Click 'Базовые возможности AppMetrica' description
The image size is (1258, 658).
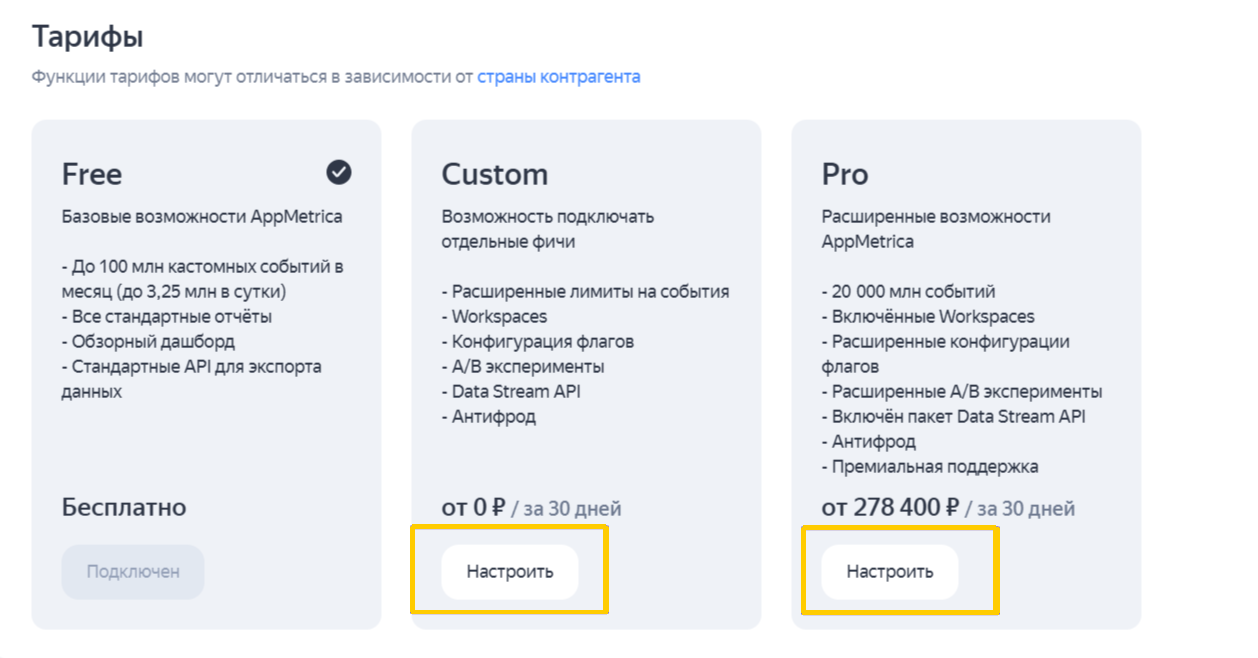[202, 217]
